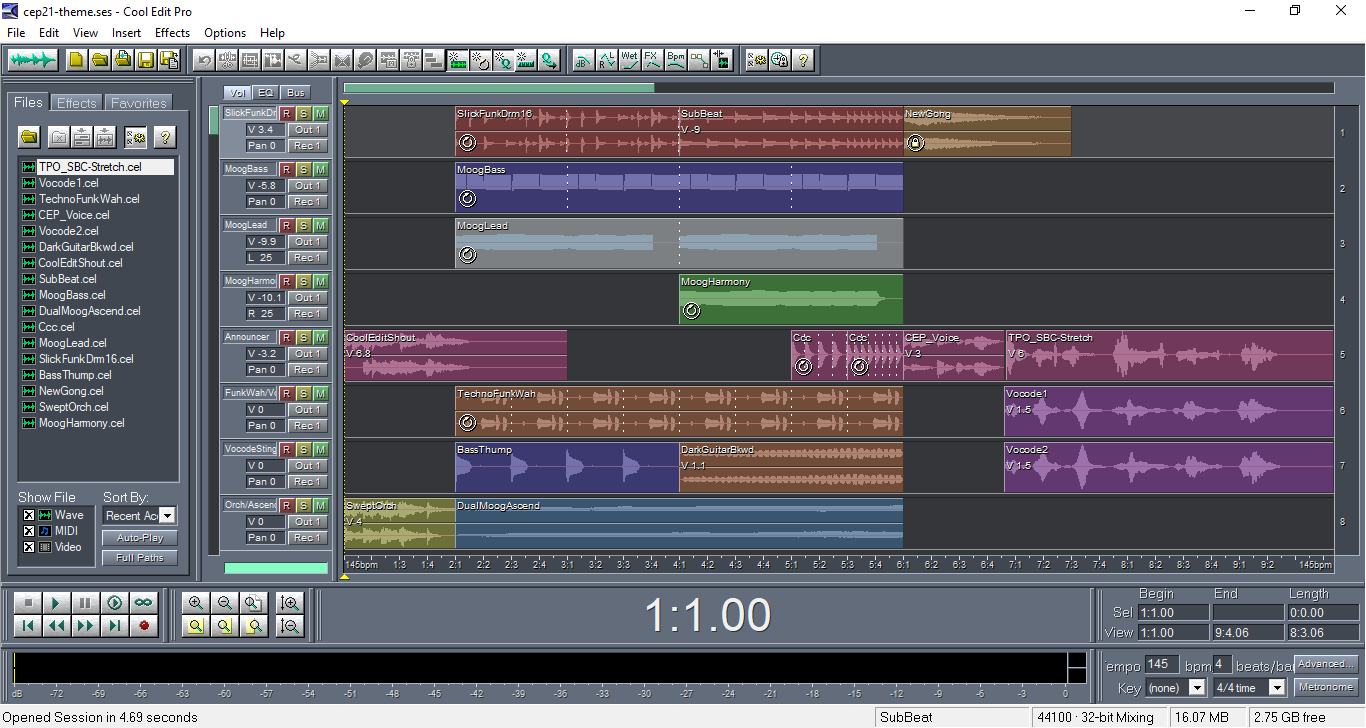This screenshot has width=1366, height=728.
Task: Zoom out full with the page magnifier icon
Action: (x=255, y=603)
